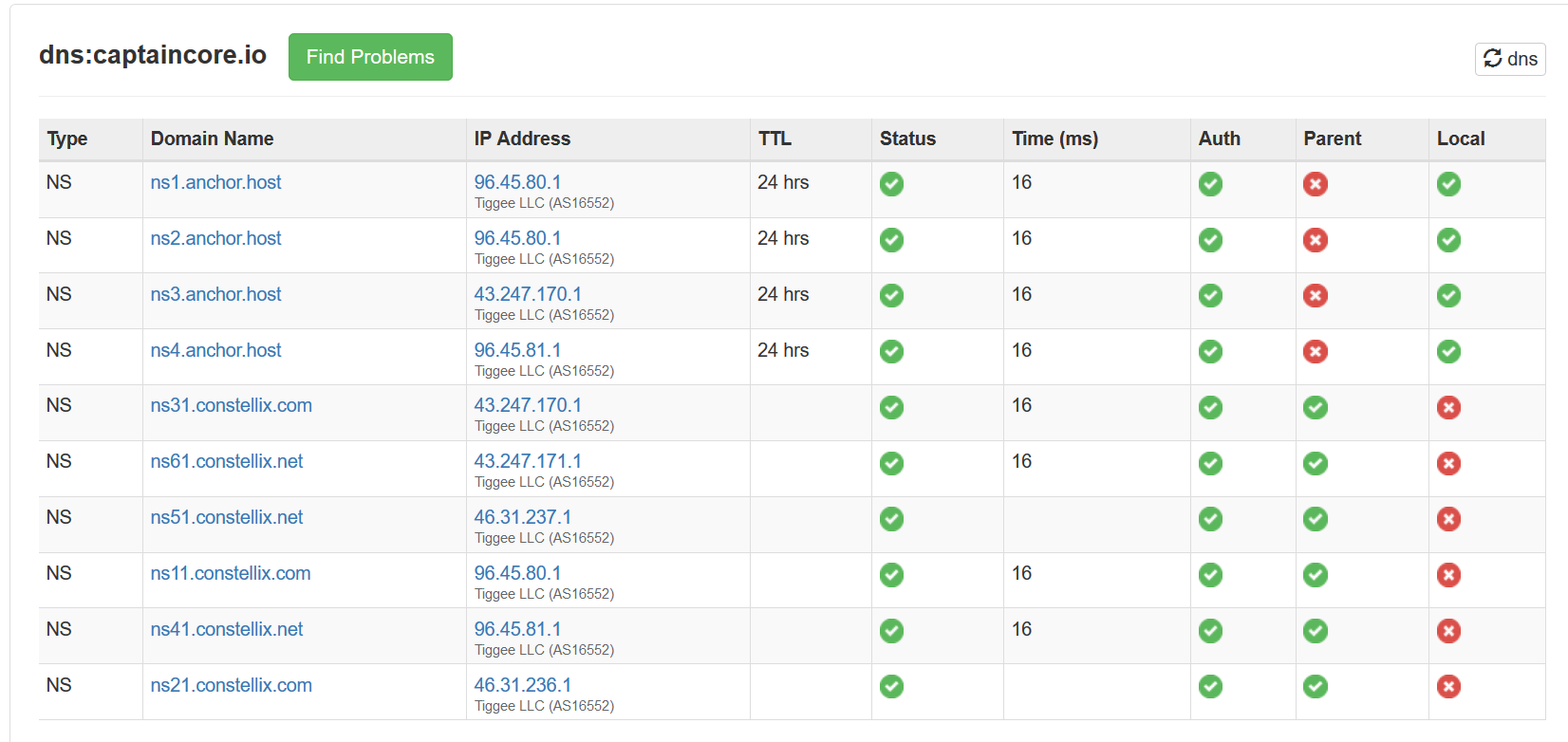The height and width of the screenshot is (742, 1568).
Task: Open the ns4.anchor.host link
Action: 215,350
